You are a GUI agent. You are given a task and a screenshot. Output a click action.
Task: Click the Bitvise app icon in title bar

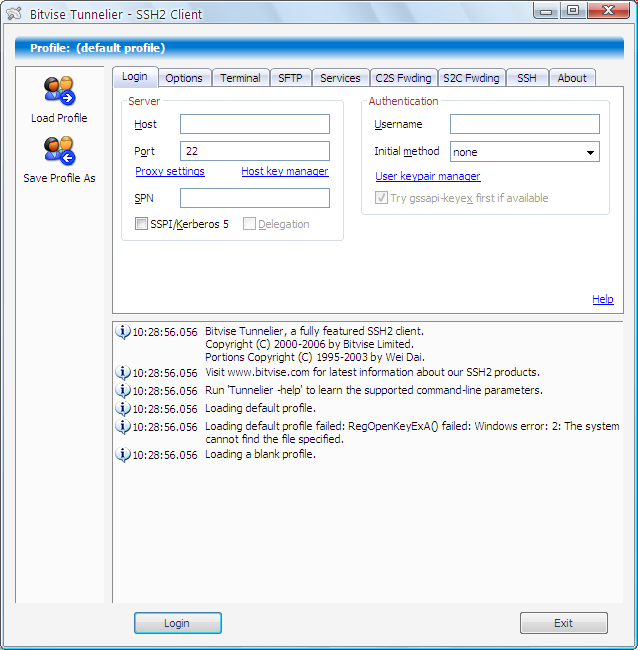14,13
